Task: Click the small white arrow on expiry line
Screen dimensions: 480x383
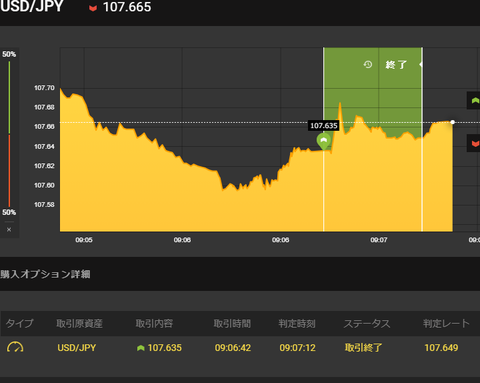Action: 421,64
